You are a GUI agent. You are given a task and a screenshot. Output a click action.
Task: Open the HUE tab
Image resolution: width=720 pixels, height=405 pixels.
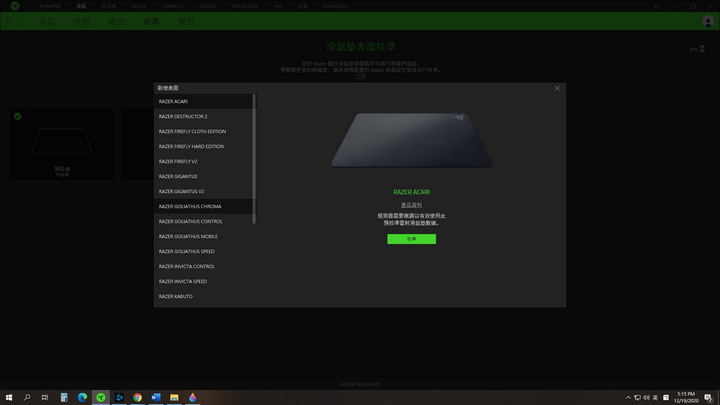coord(278,6)
